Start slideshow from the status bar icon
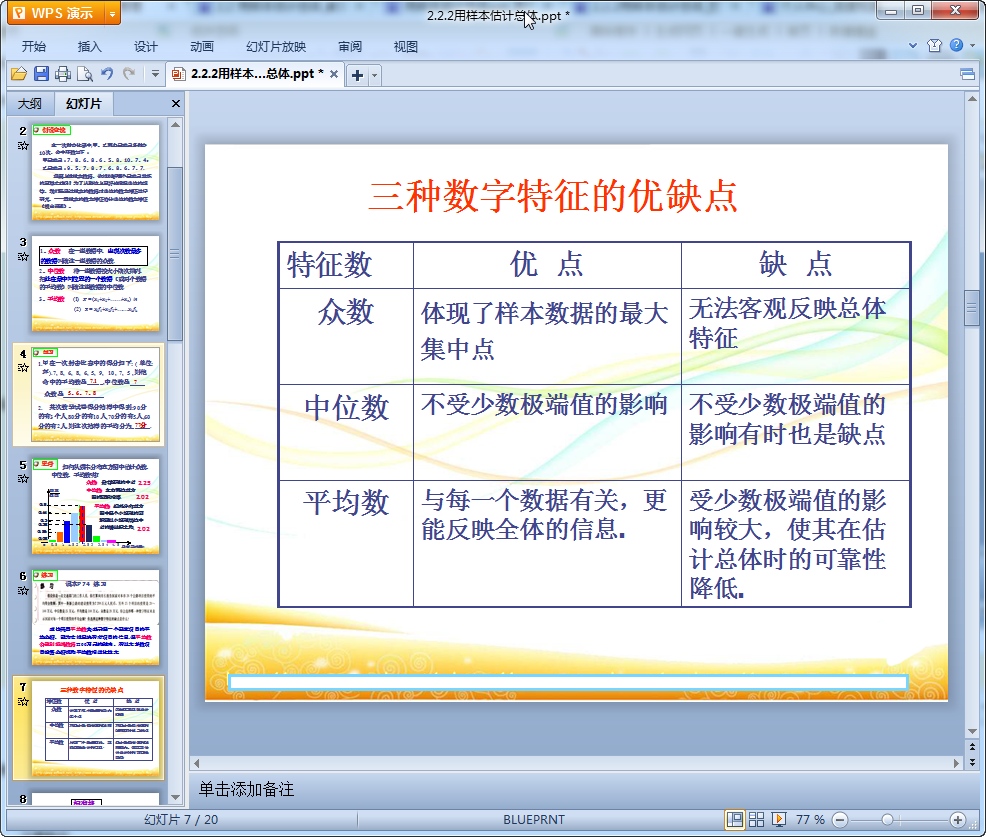The width and height of the screenshot is (986, 837). [x=778, y=819]
